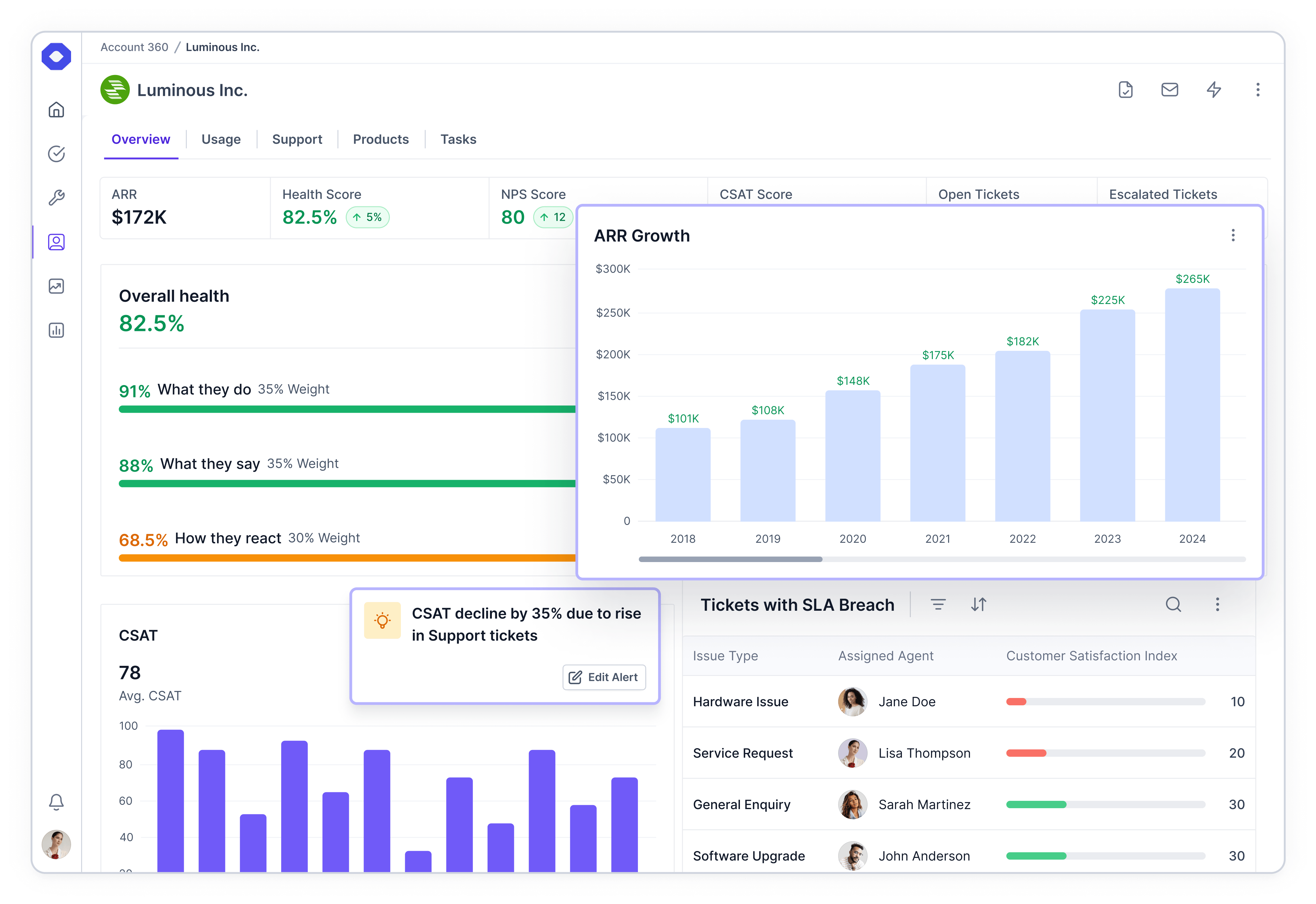Click the ARR Growth horizontal scrollbar thumb
The height and width of the screenshot is (904, 1316).
click(730, 559)
